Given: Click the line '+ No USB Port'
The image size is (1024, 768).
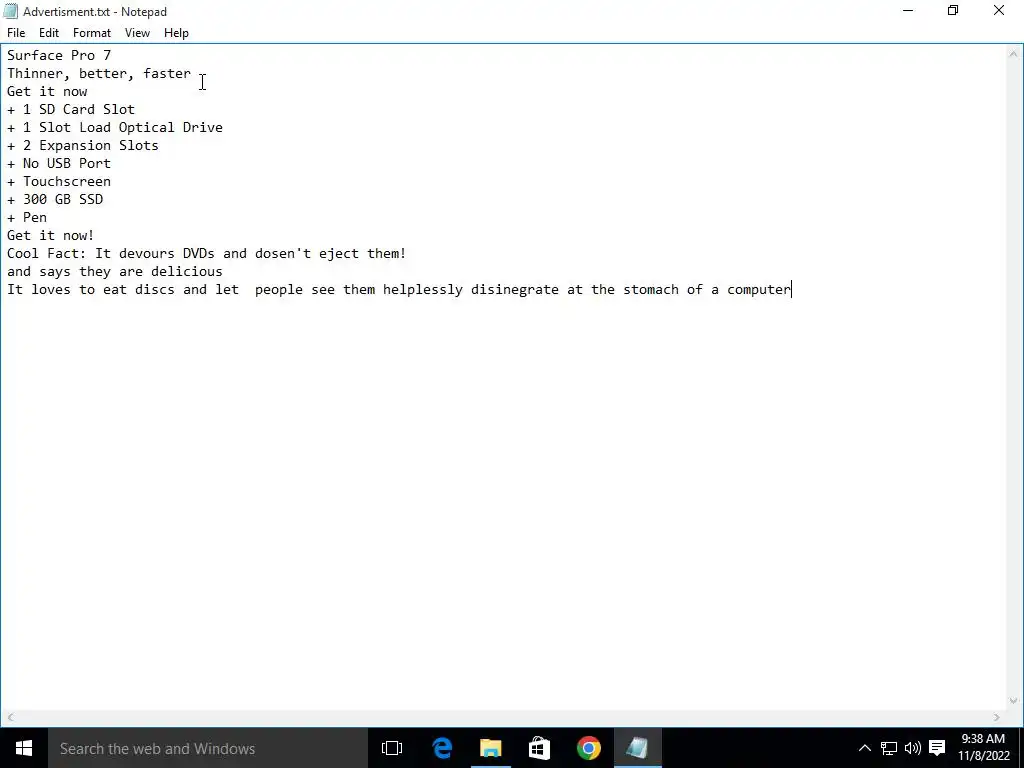Looking at the screenshot, I should tap(59, 163).
